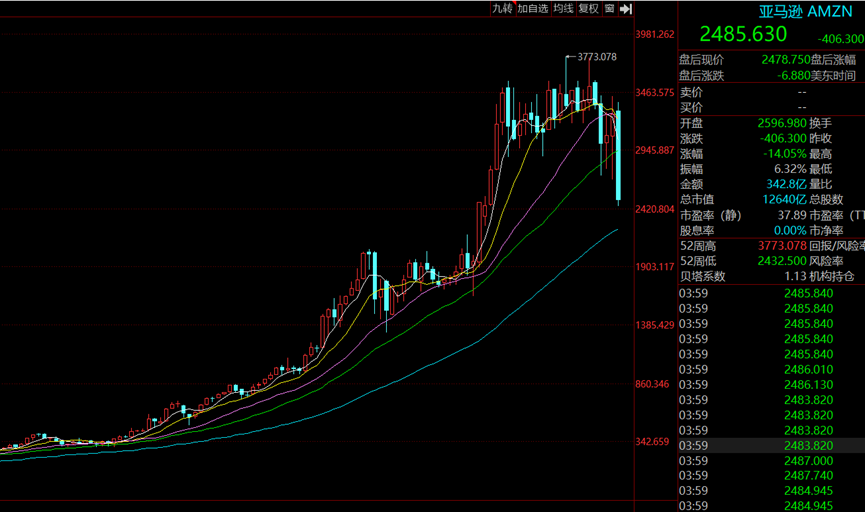Click the 九转 indicator button

[x=503, y=8]
